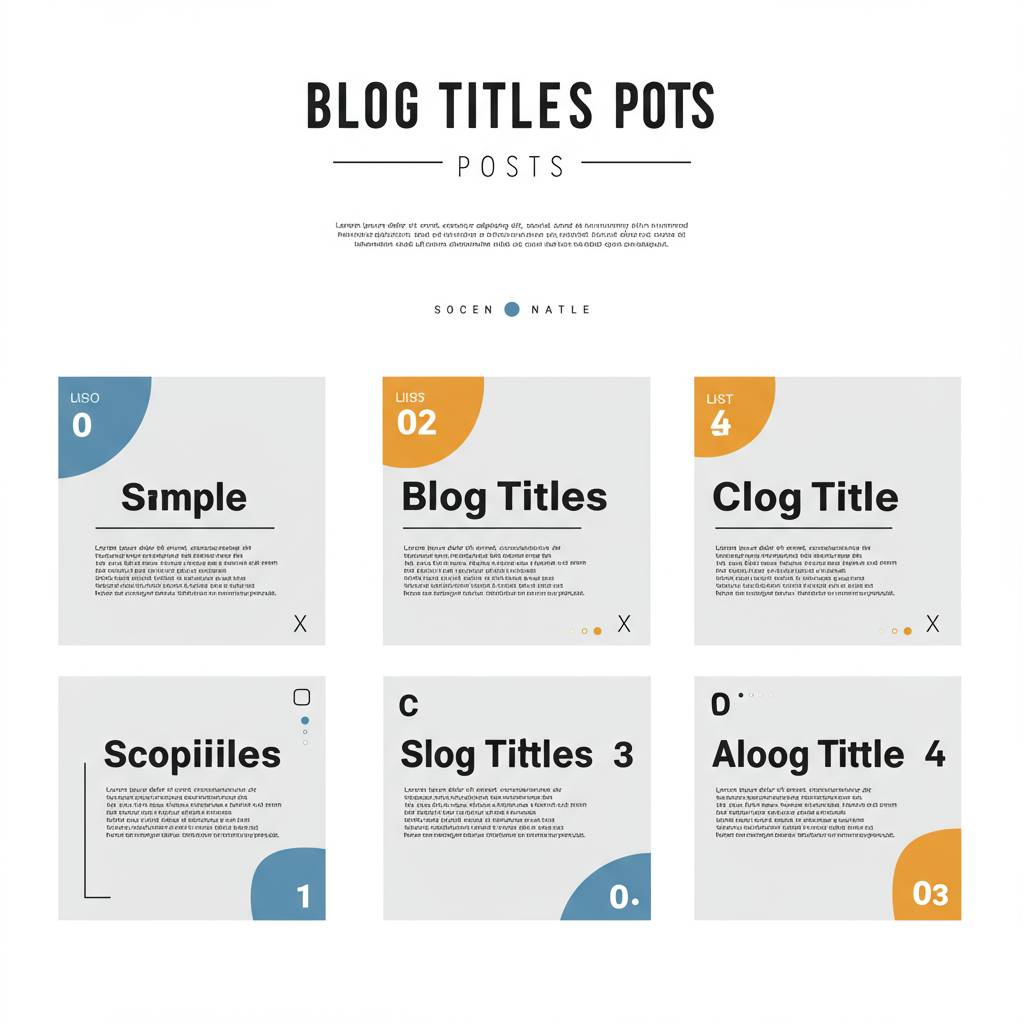Tick the square checkbox on Scopiiiles card
This screenshot has width=1024, height=1024.
tap(302, 697)
